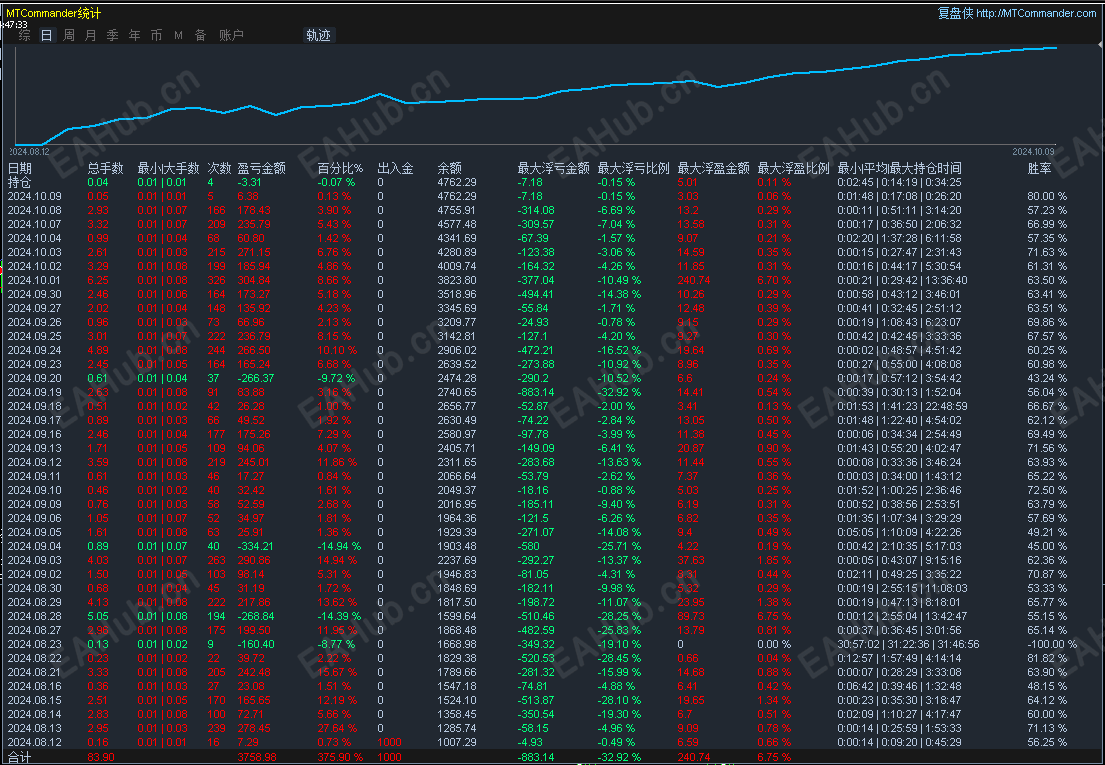Open the 季 quarterly tab
The image size is (1105, 765).
click(x=112, y=35)
